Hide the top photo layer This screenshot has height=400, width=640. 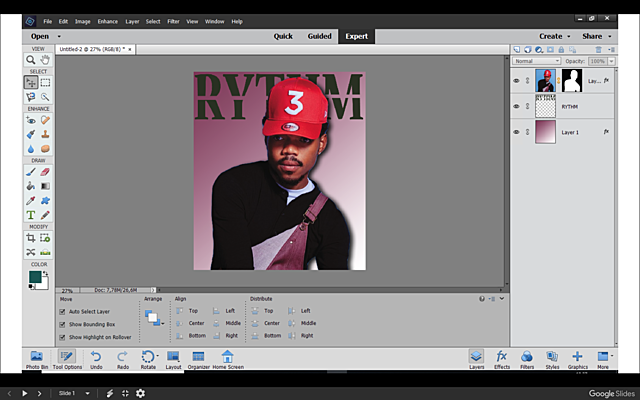[x=516, y=81]
